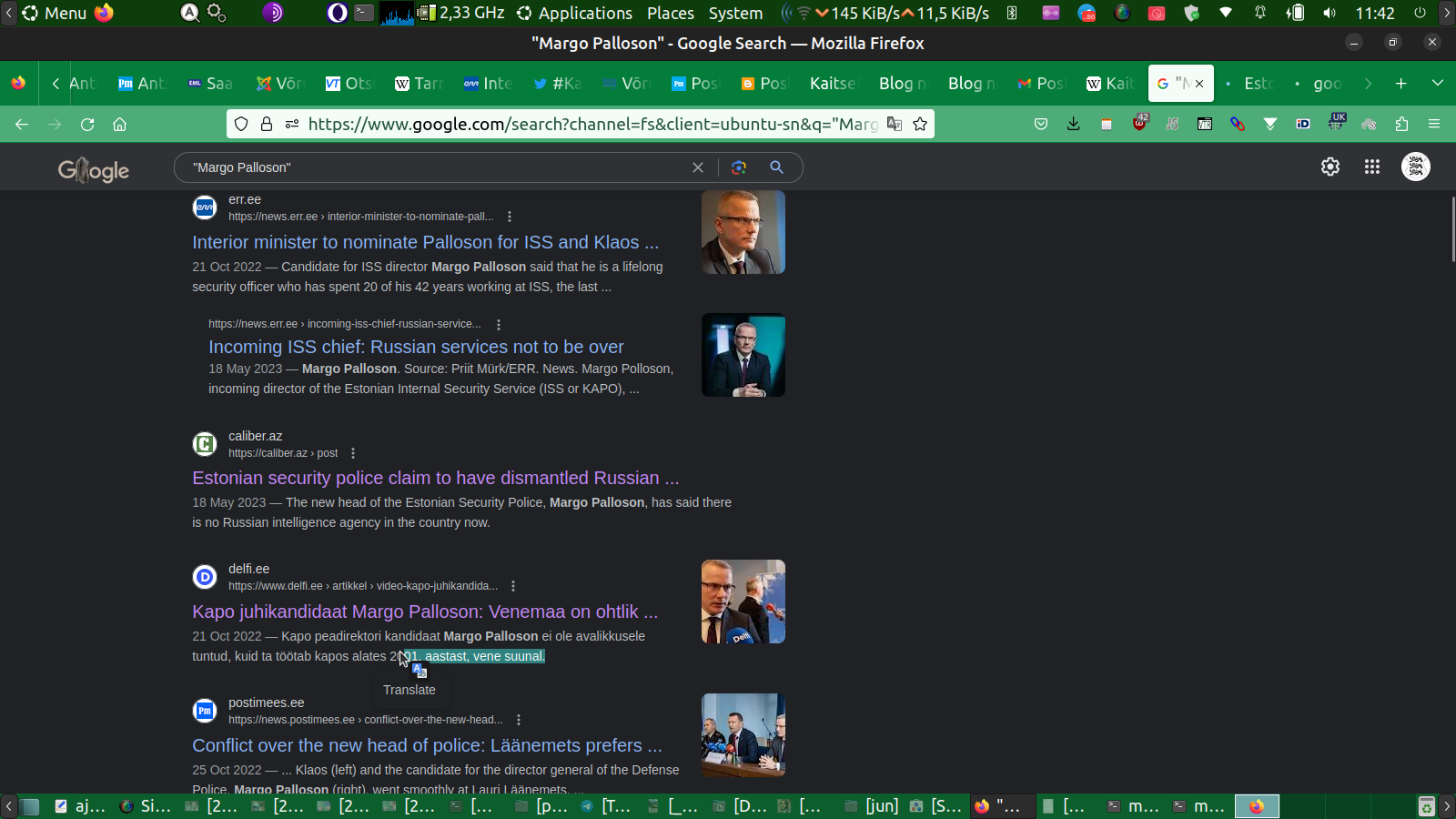This screenshot has height=819, width=1456.
Task: Switch to the 'Ots' tab
Action: pyautogui.click(x=349, y=84)
